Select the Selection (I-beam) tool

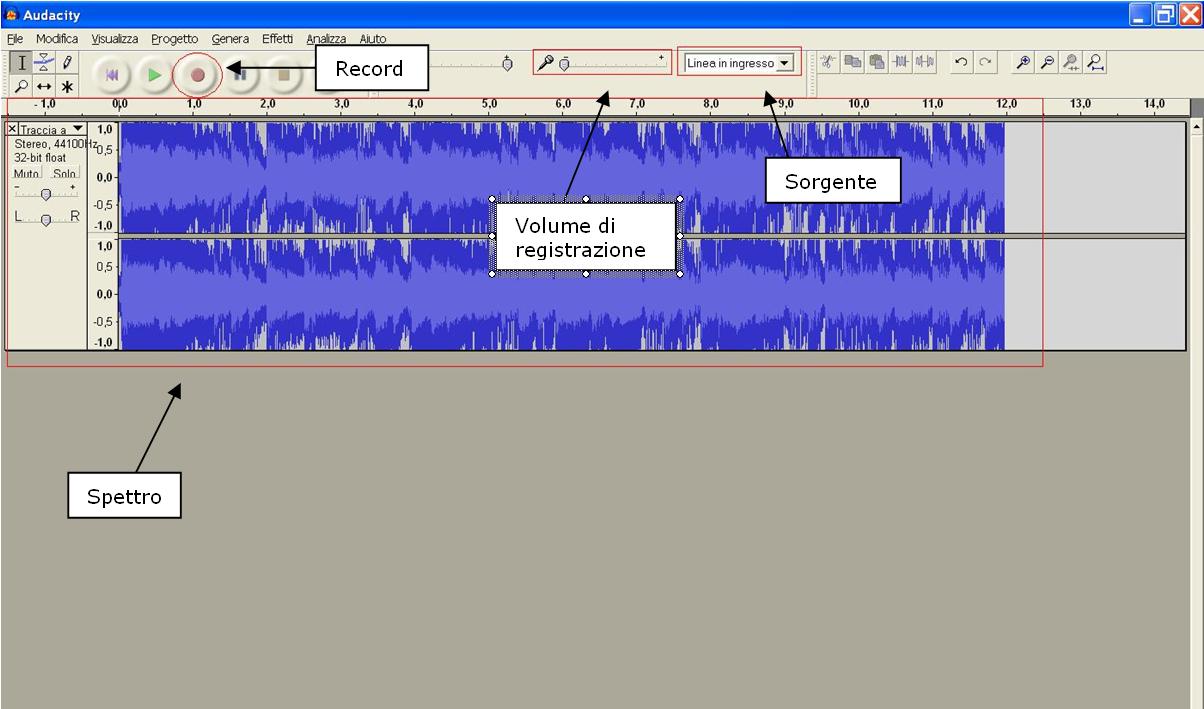click(x=23, y=63)
